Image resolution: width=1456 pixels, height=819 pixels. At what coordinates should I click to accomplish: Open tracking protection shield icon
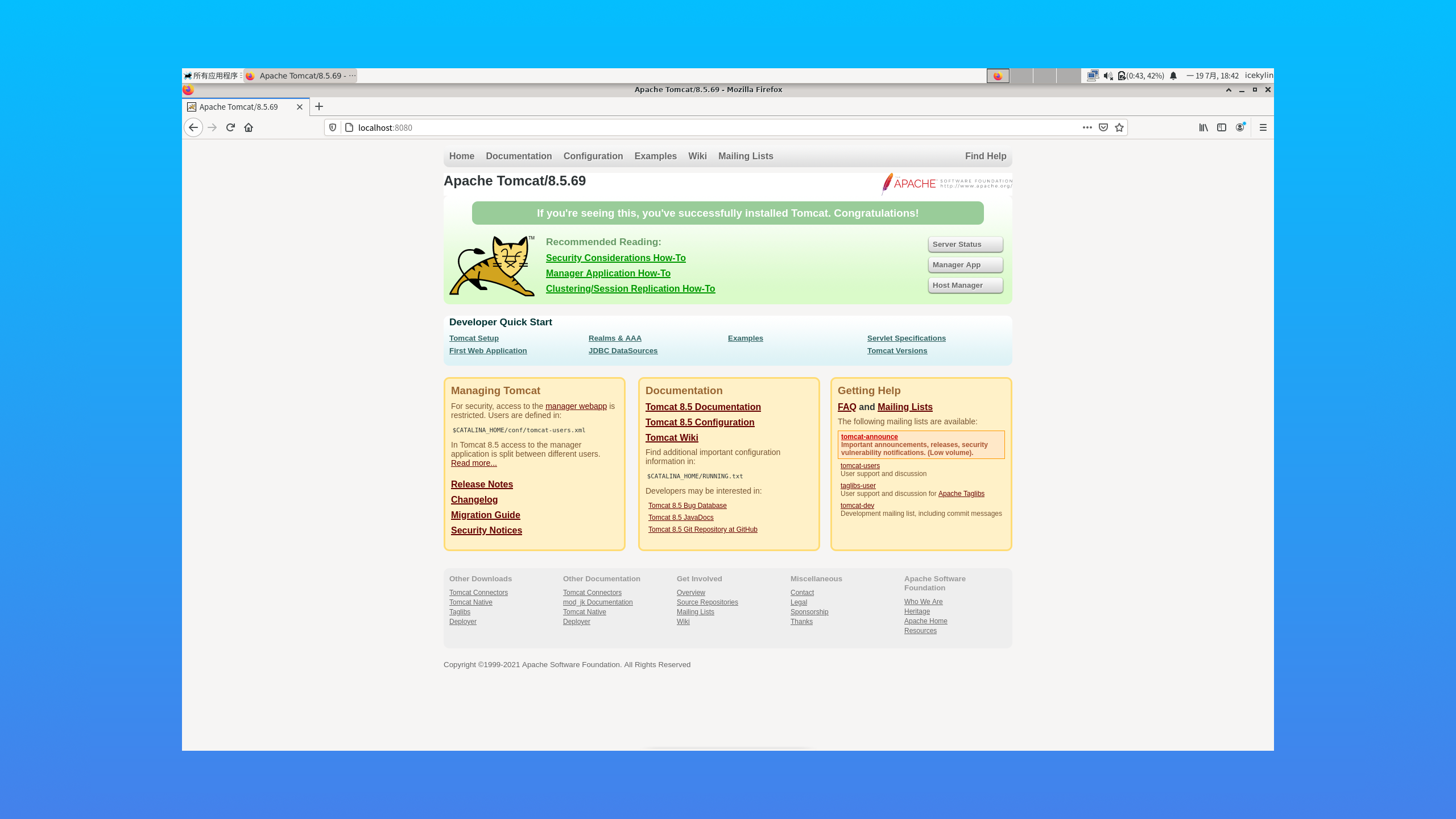click(333, 127)
